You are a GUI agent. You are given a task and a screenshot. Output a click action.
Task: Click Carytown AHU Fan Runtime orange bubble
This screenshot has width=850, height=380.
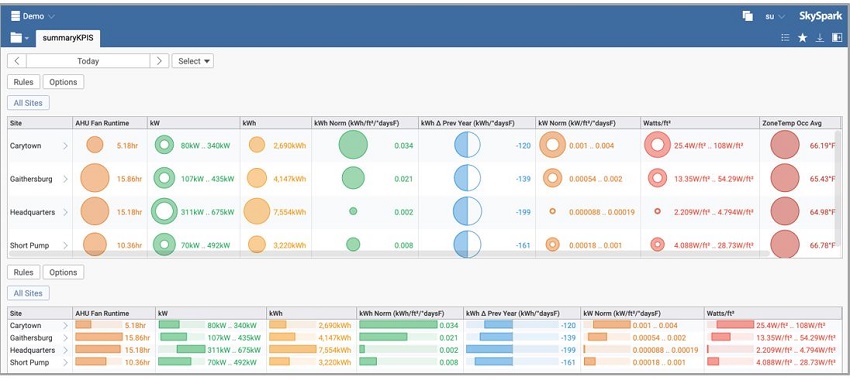pyautogui.click(x=94, y=145)
